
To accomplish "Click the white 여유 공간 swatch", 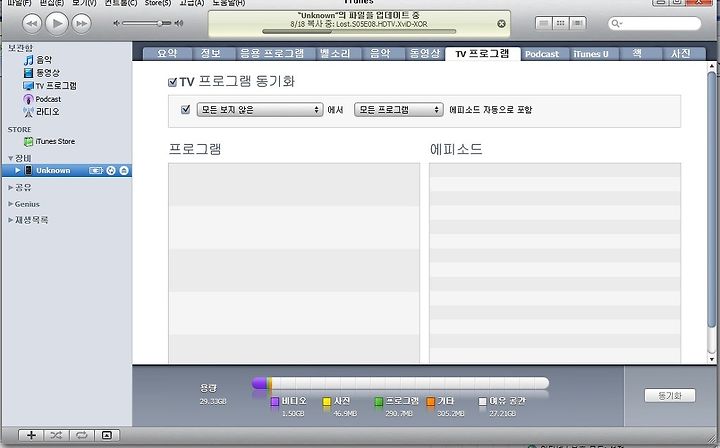I will [x=482, y=402].
